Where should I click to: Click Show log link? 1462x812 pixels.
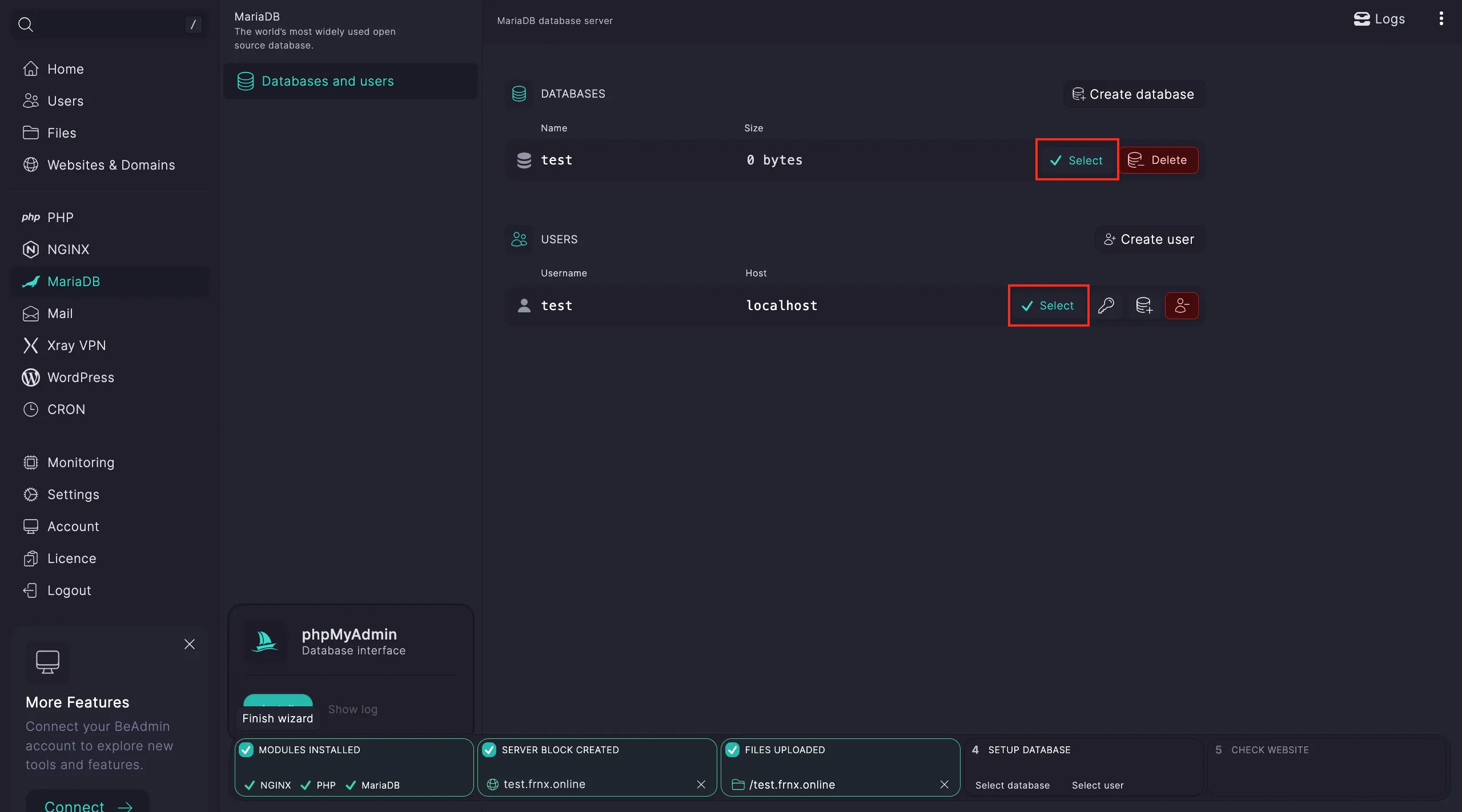pos(353,709)
